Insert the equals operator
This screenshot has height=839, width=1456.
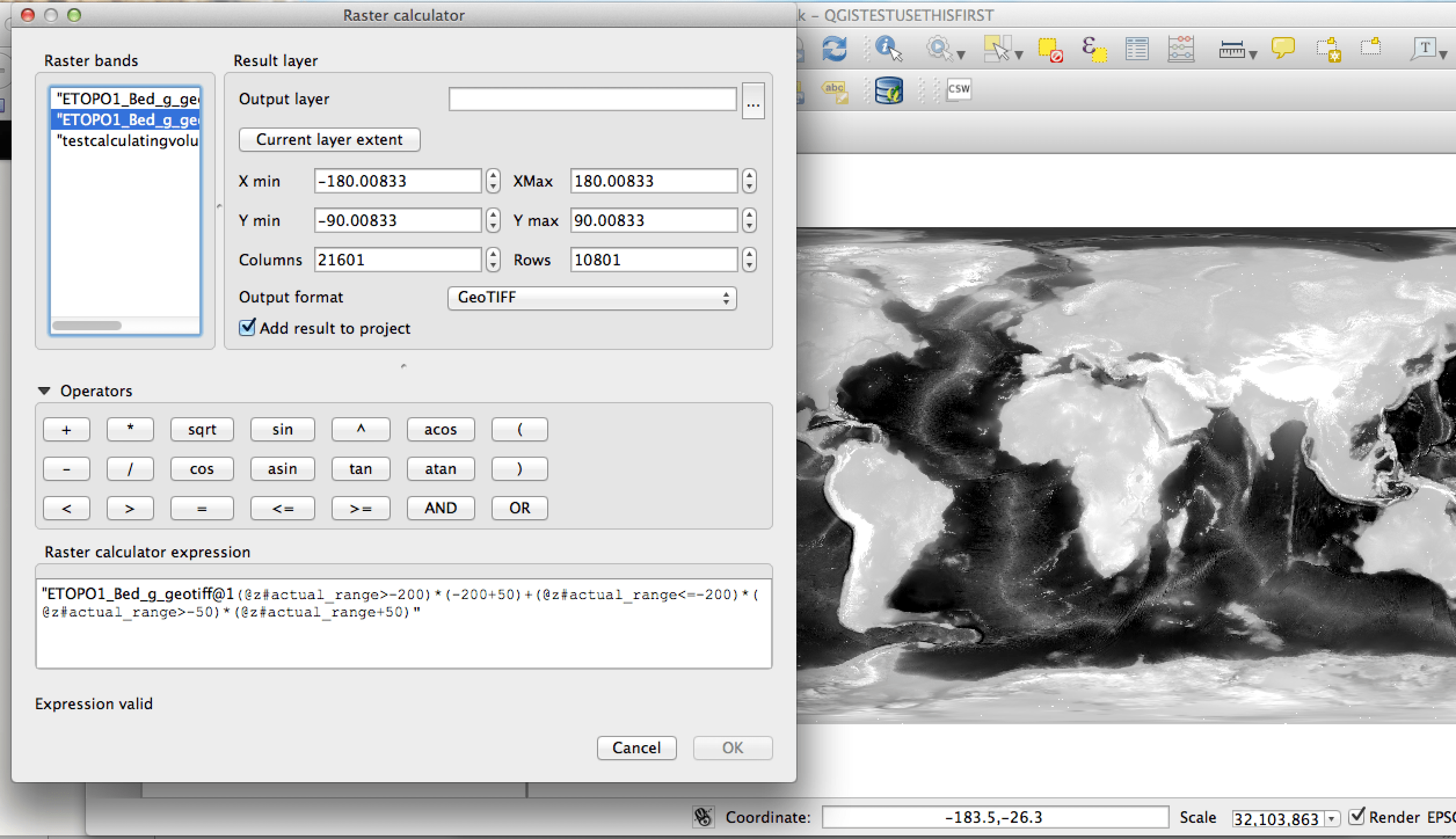pos(202,508)
